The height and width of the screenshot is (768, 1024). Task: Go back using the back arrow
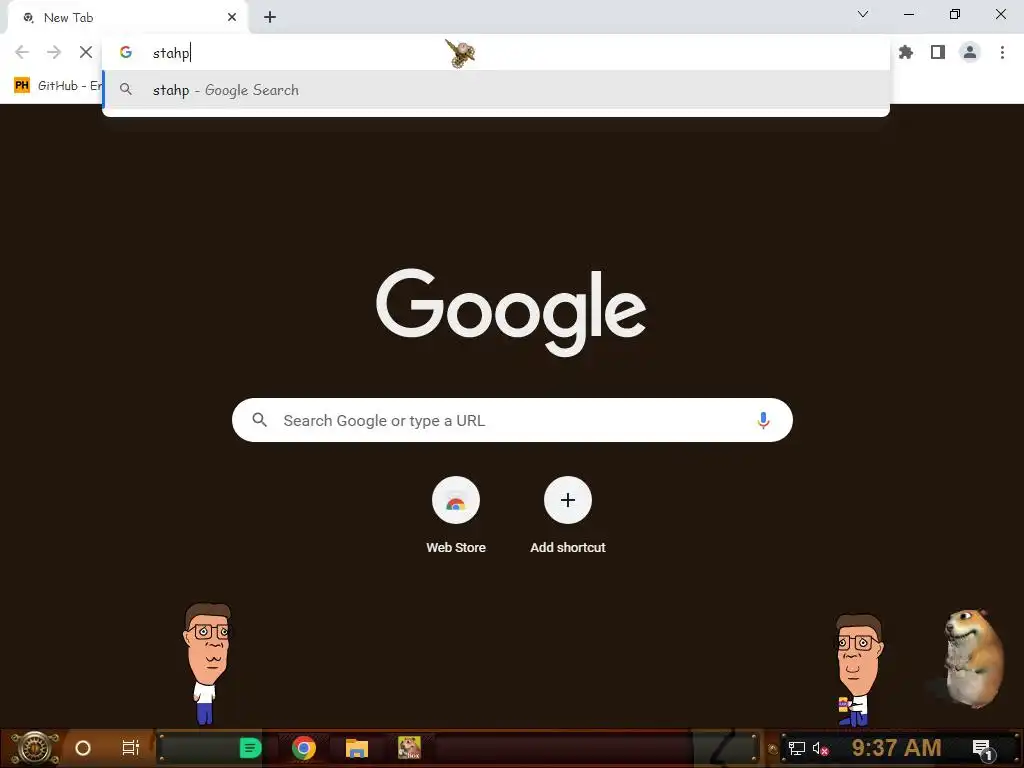click(22, 52)
